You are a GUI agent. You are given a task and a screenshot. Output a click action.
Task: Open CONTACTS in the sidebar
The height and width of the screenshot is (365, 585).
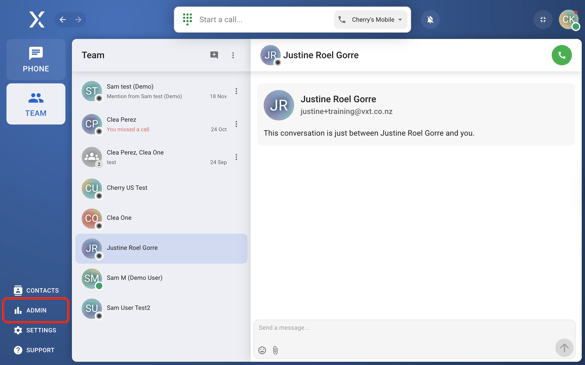[x=36, y=290]
